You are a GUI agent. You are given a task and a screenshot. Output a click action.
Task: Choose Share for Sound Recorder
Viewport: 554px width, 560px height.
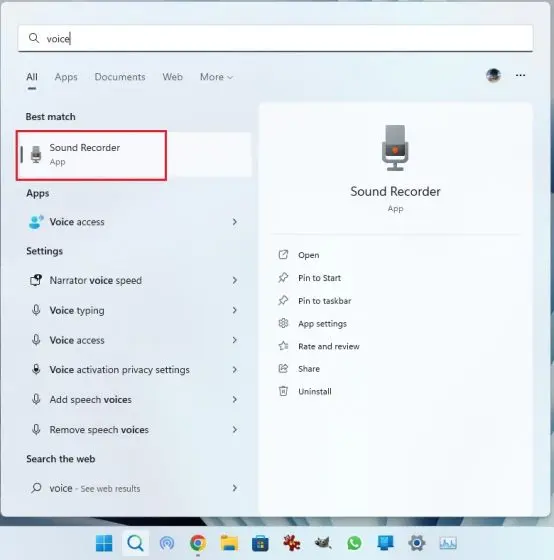click(309, 369)
